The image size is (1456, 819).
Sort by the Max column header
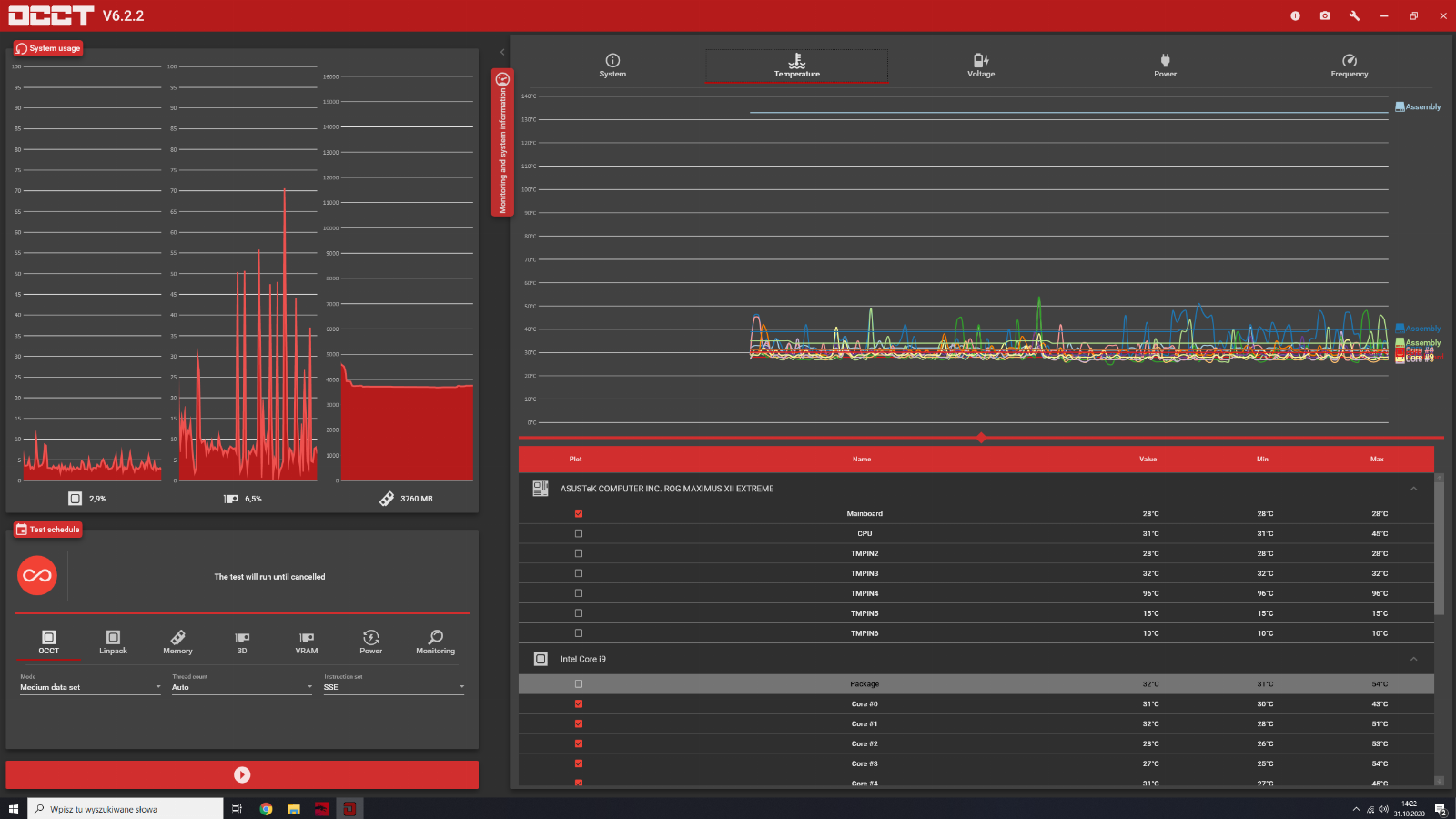pos(1377,460)
